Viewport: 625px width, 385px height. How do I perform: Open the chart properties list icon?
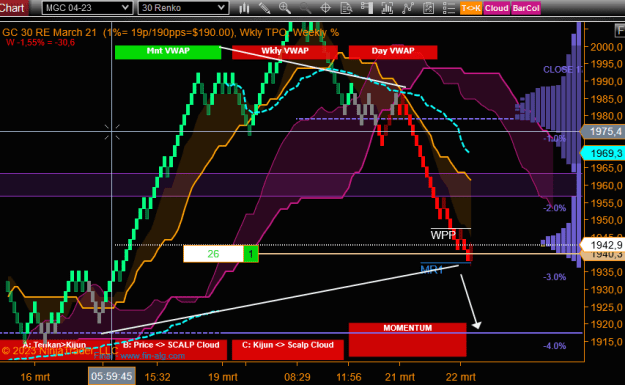449,8
